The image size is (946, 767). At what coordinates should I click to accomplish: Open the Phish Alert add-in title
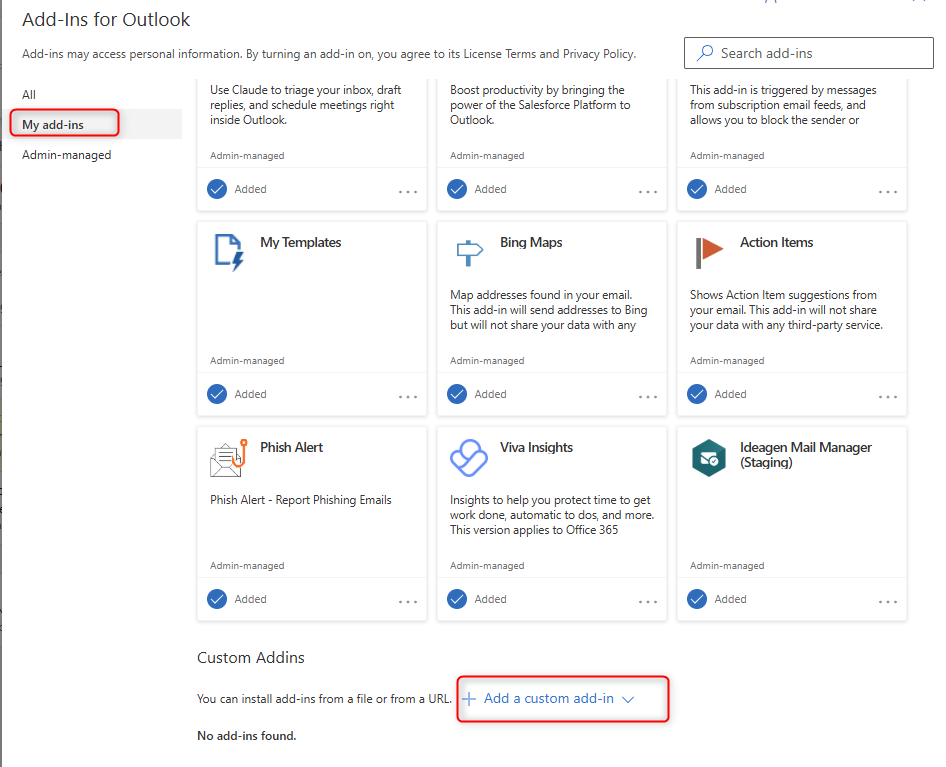[291, 447]
